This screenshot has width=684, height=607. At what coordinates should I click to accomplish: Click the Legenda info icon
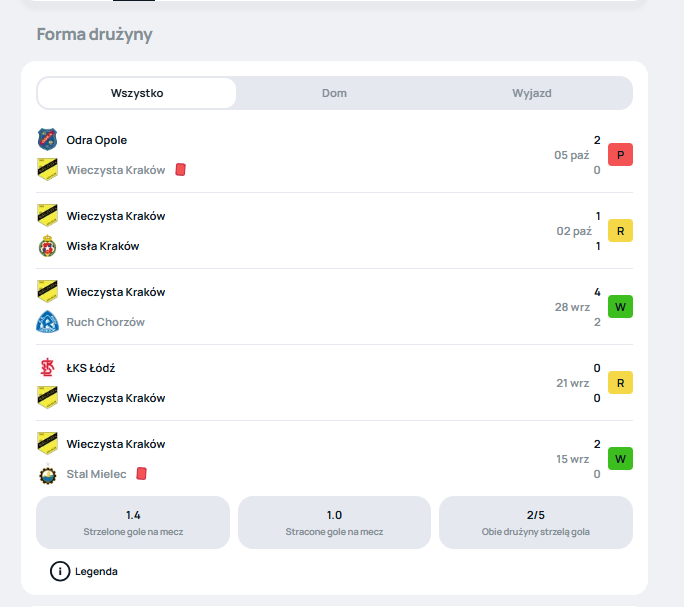point(60,572)
